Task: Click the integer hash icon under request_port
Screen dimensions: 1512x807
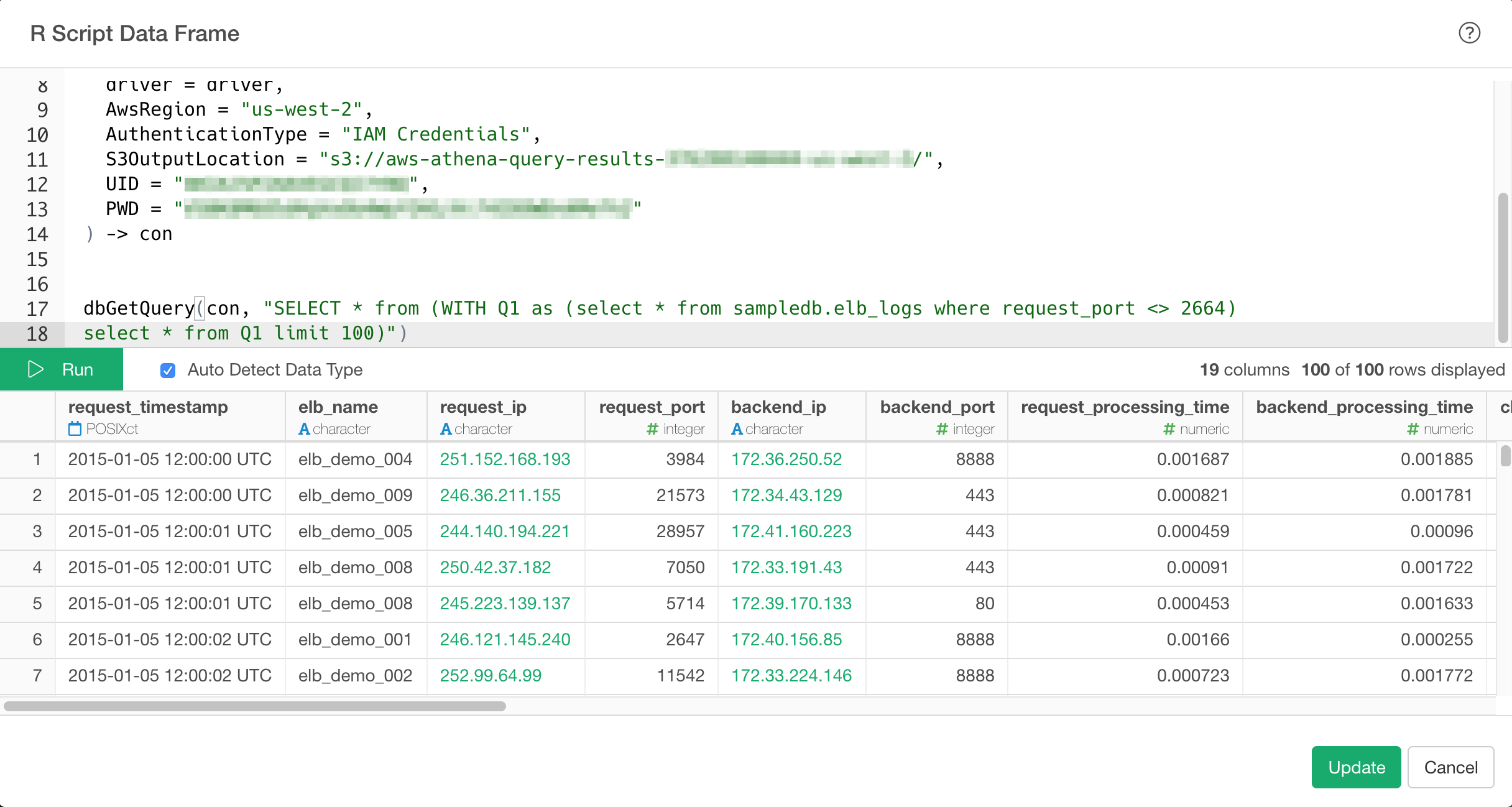Action: (652, 429)
